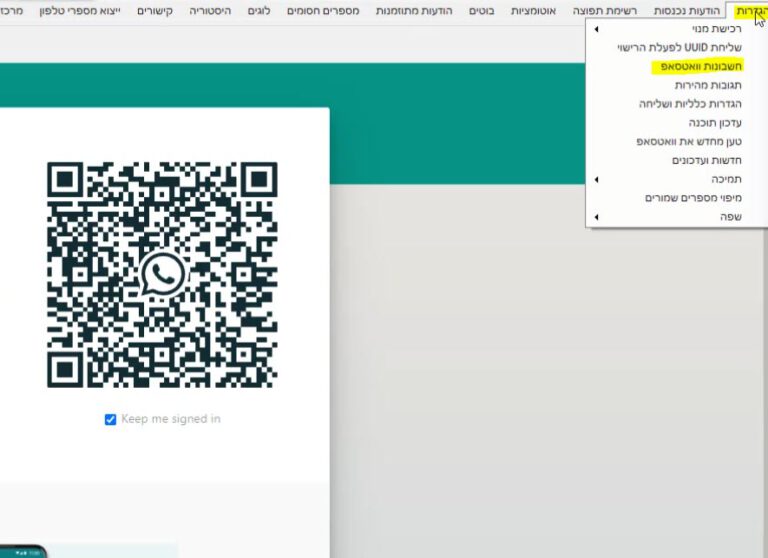Click the WhatsApp QR code
This screenshot has width=768, height=558.
(162, 275)
